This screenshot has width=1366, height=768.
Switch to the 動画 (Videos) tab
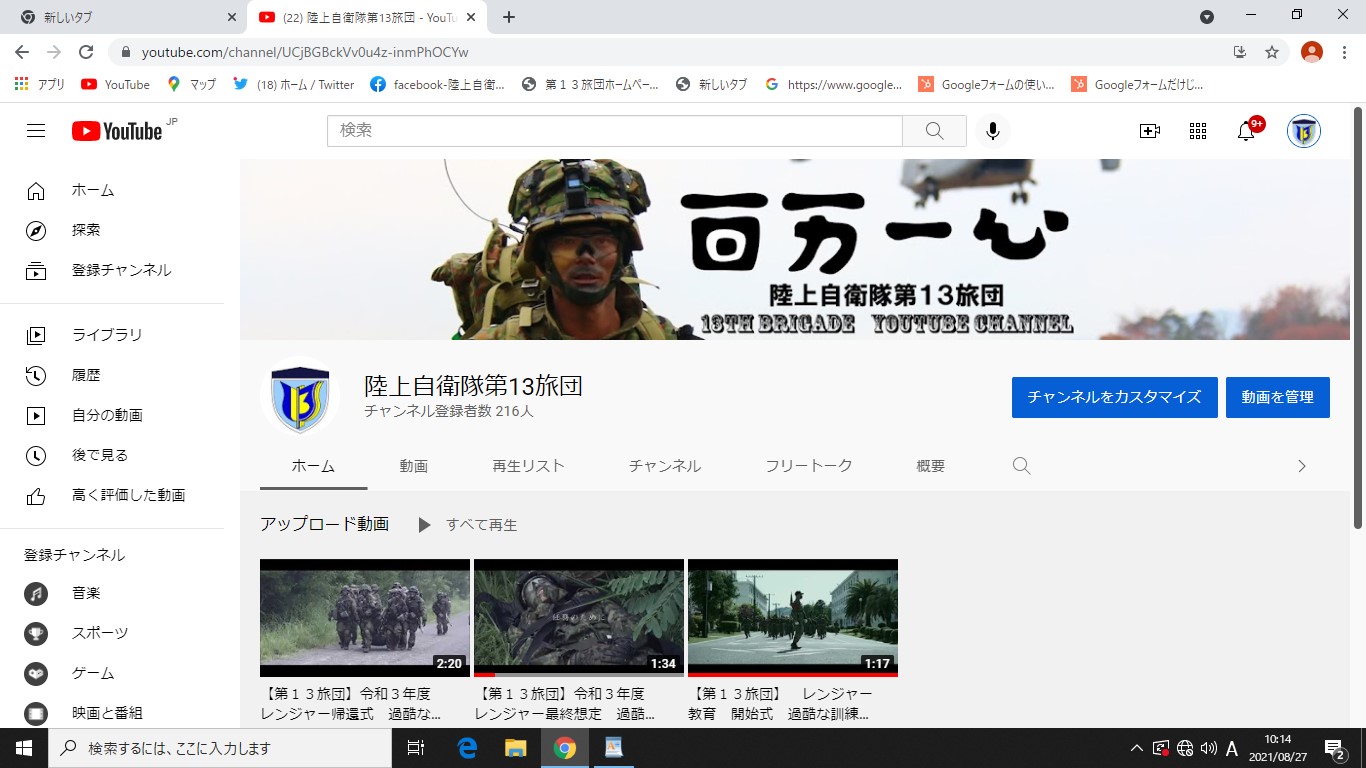pos(414,465)
